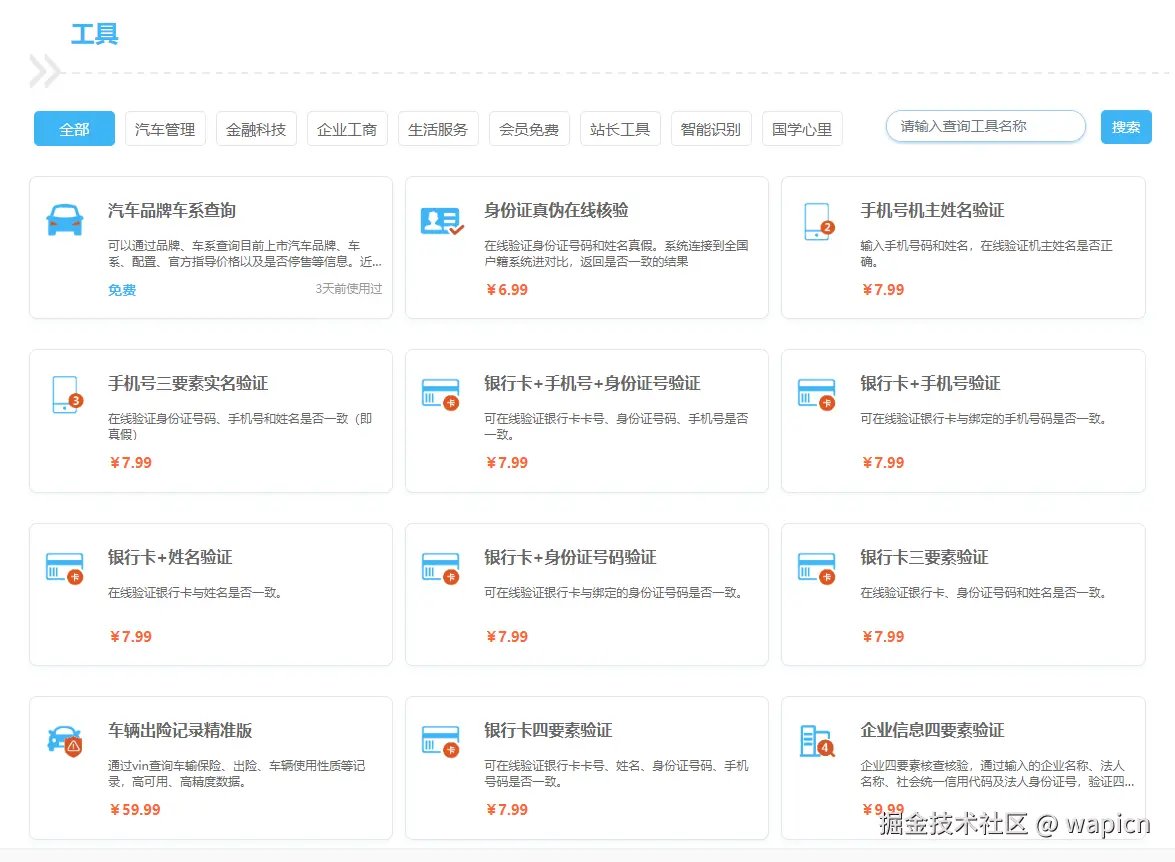
Task: Select the 智能识别 category option
Action: (711, 128)
